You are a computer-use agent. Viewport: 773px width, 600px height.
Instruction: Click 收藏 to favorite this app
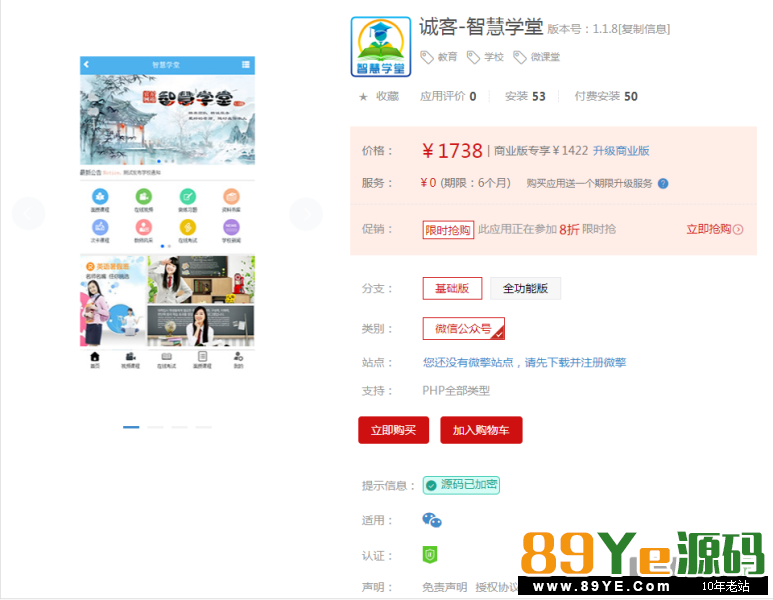387,97
